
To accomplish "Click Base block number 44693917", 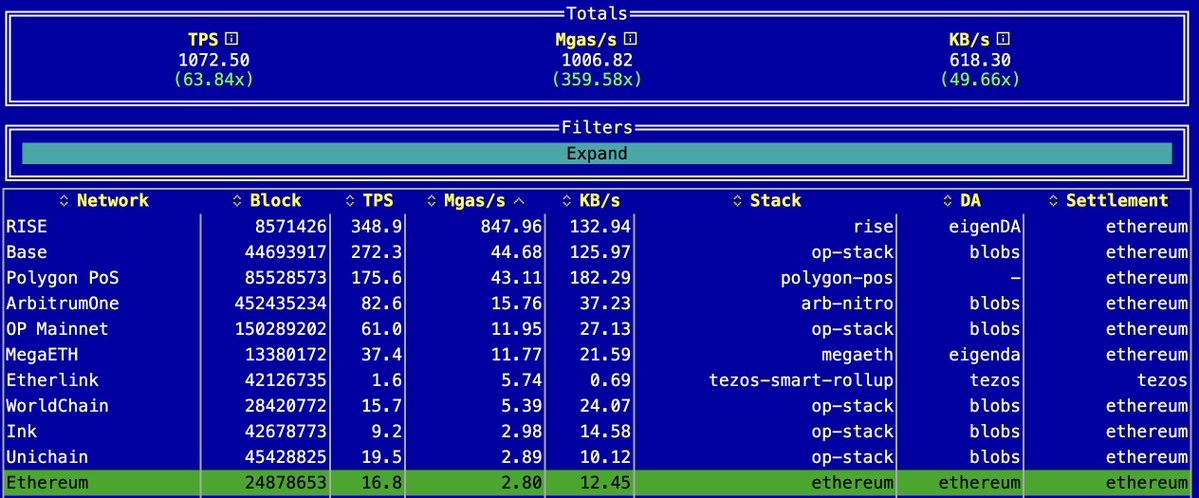I will pos(286,252).
